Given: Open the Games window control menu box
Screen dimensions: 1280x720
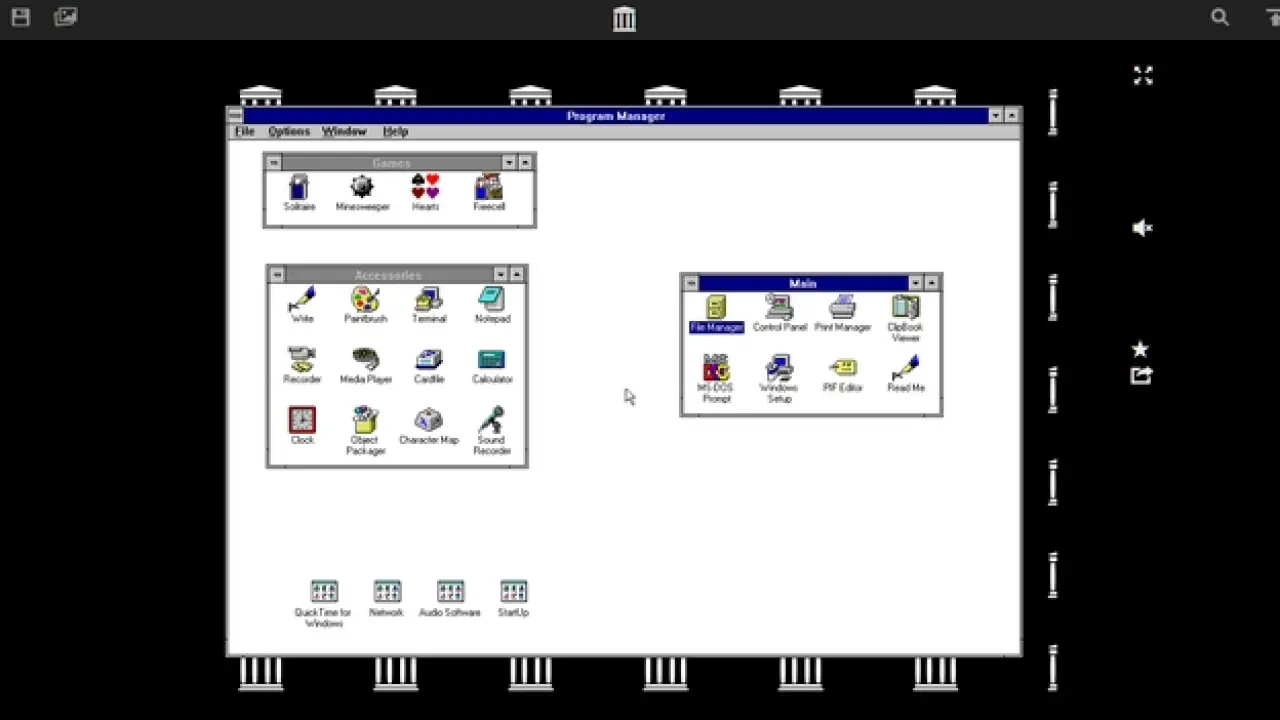Looking at the screenshot, I should point(274,163).
